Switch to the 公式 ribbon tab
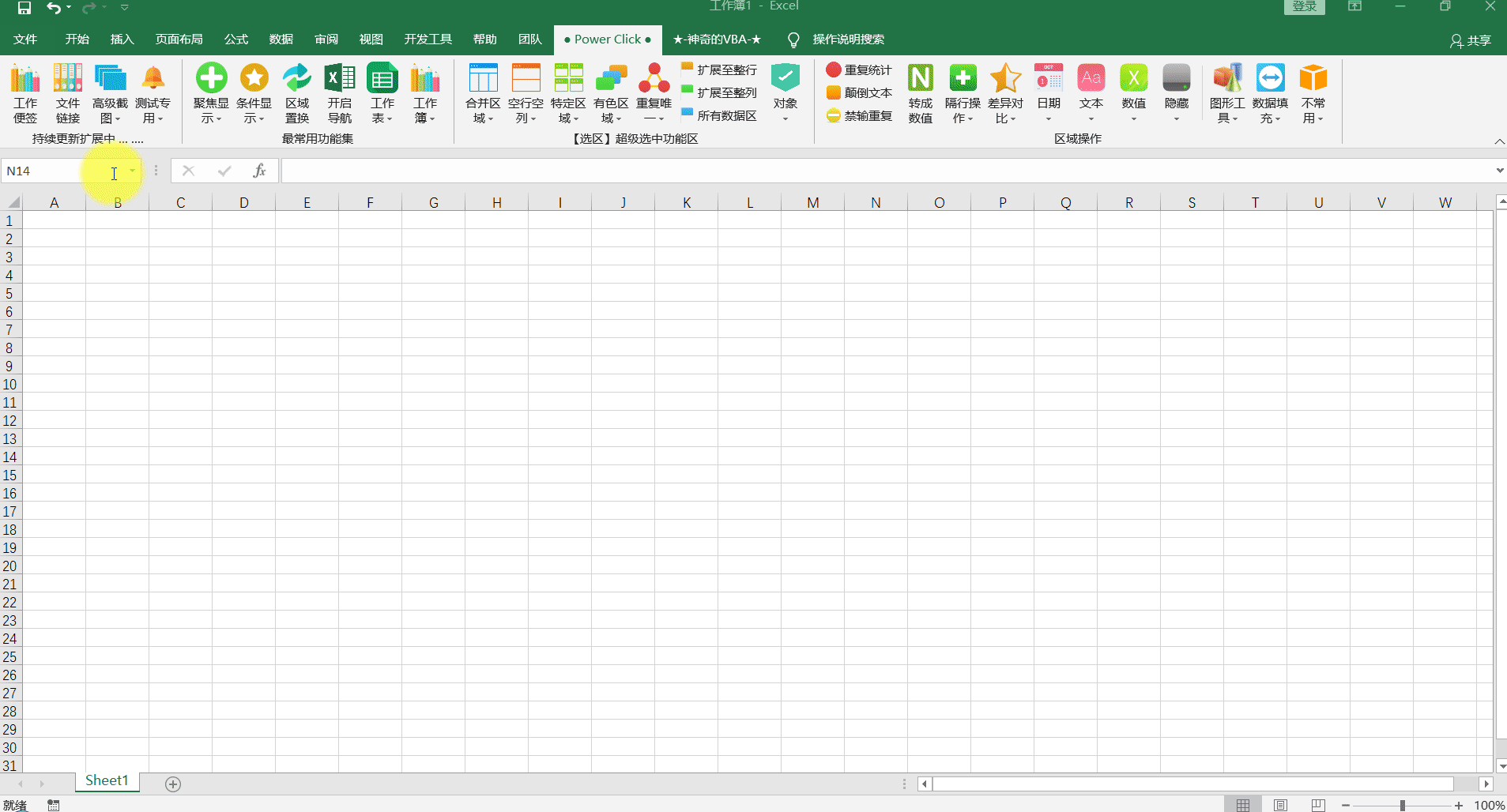 click(x=236, y=39)
